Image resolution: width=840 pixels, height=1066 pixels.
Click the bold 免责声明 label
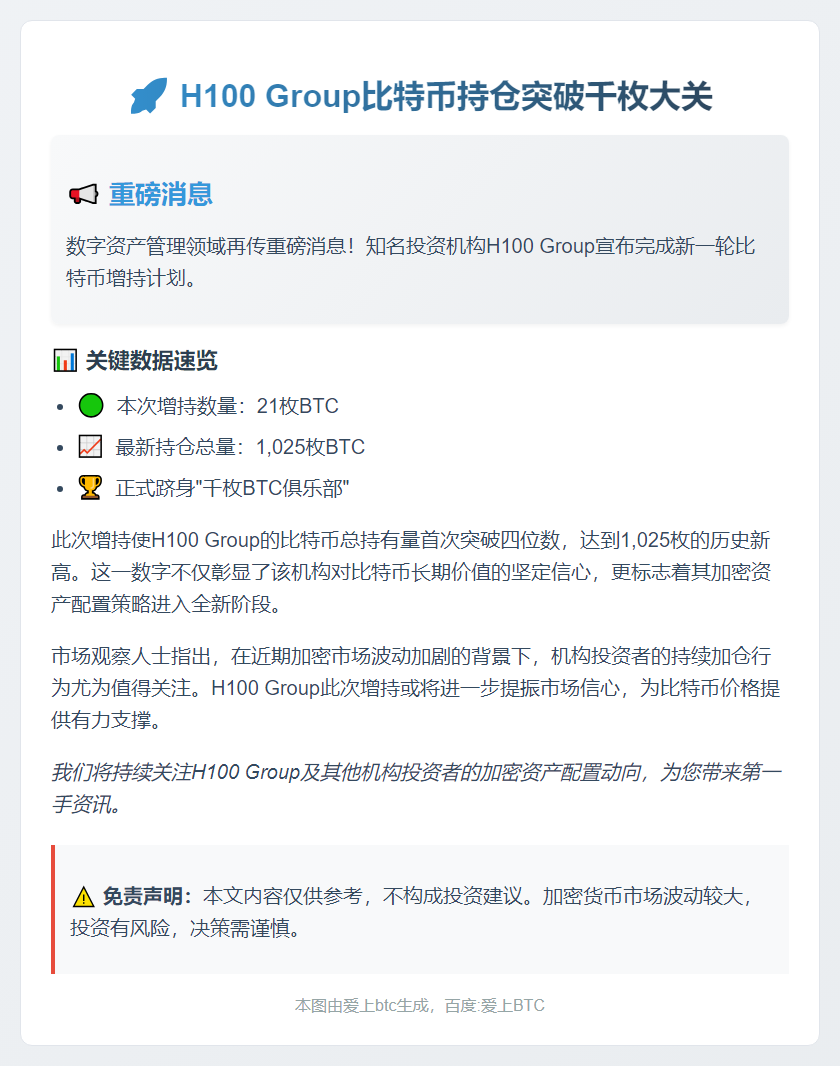[147, 896]
